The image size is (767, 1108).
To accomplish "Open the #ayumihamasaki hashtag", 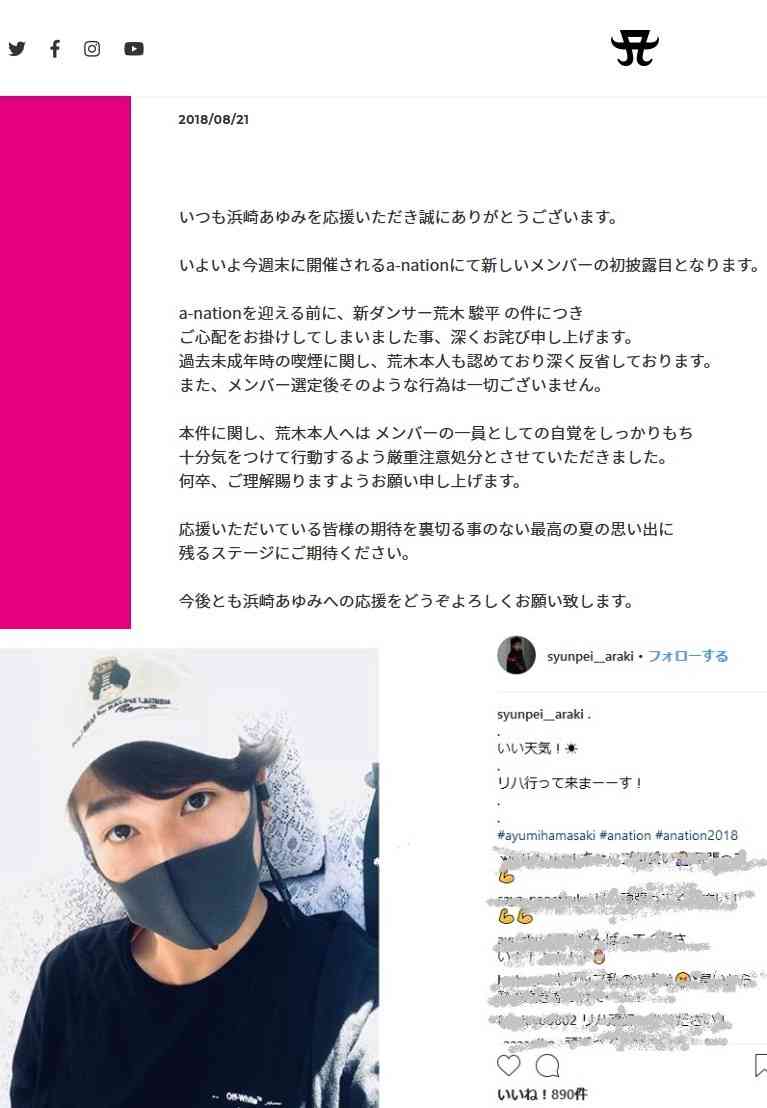I will (x=546, y=835).
